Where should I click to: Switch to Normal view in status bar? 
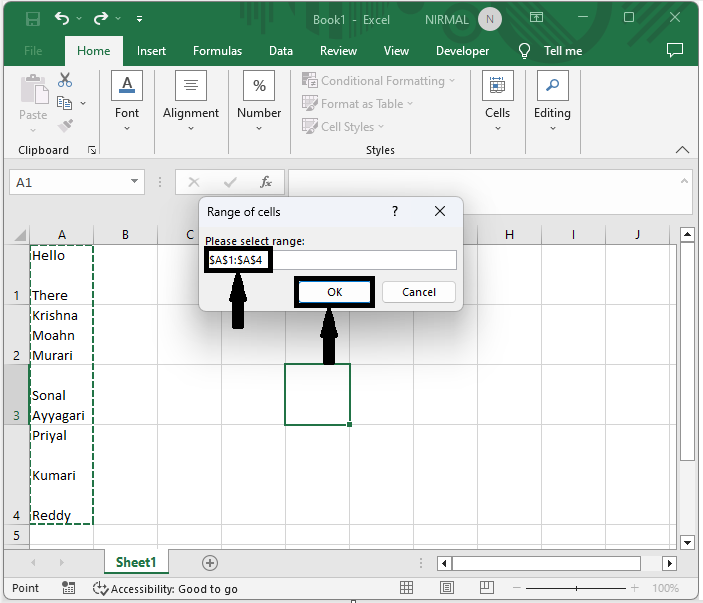click(407, 588)
